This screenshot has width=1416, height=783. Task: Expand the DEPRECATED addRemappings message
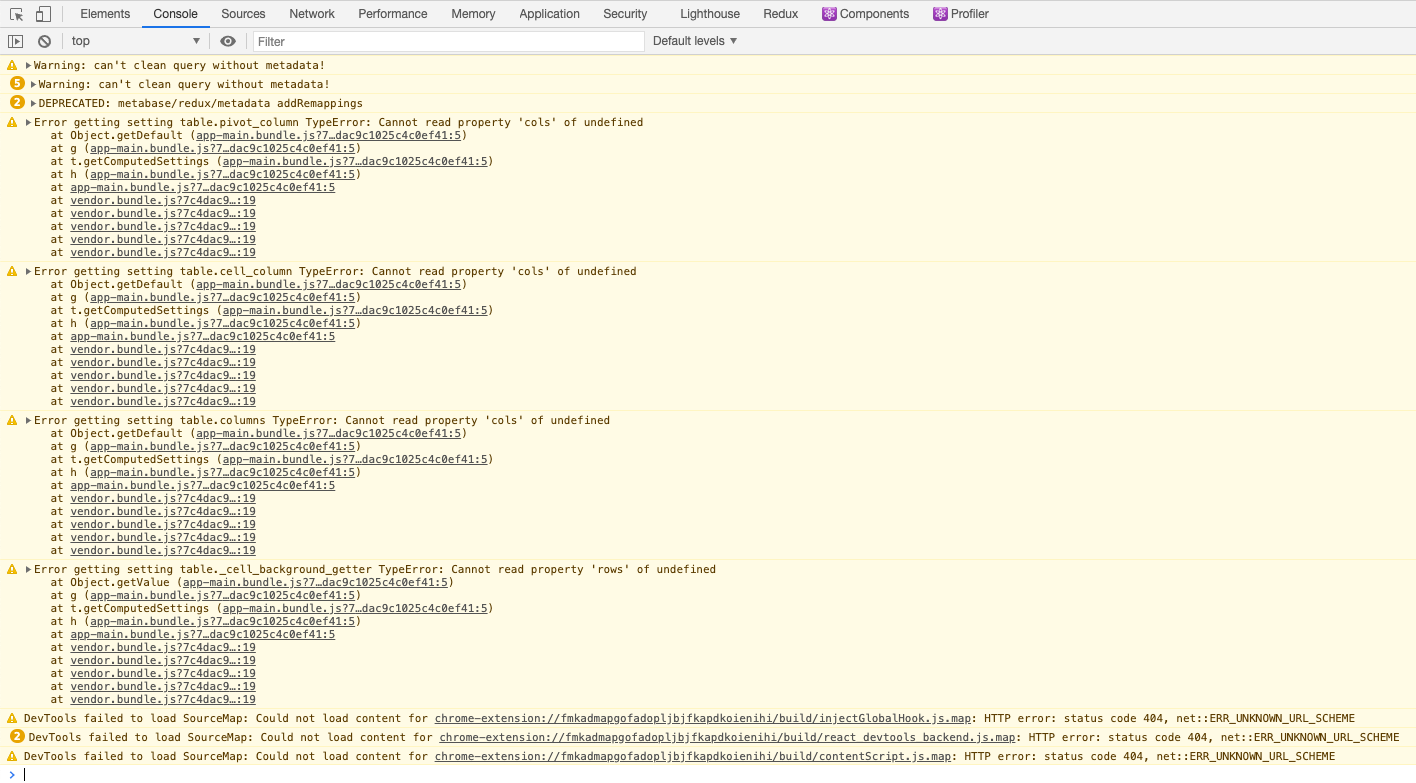pos(34,103)
